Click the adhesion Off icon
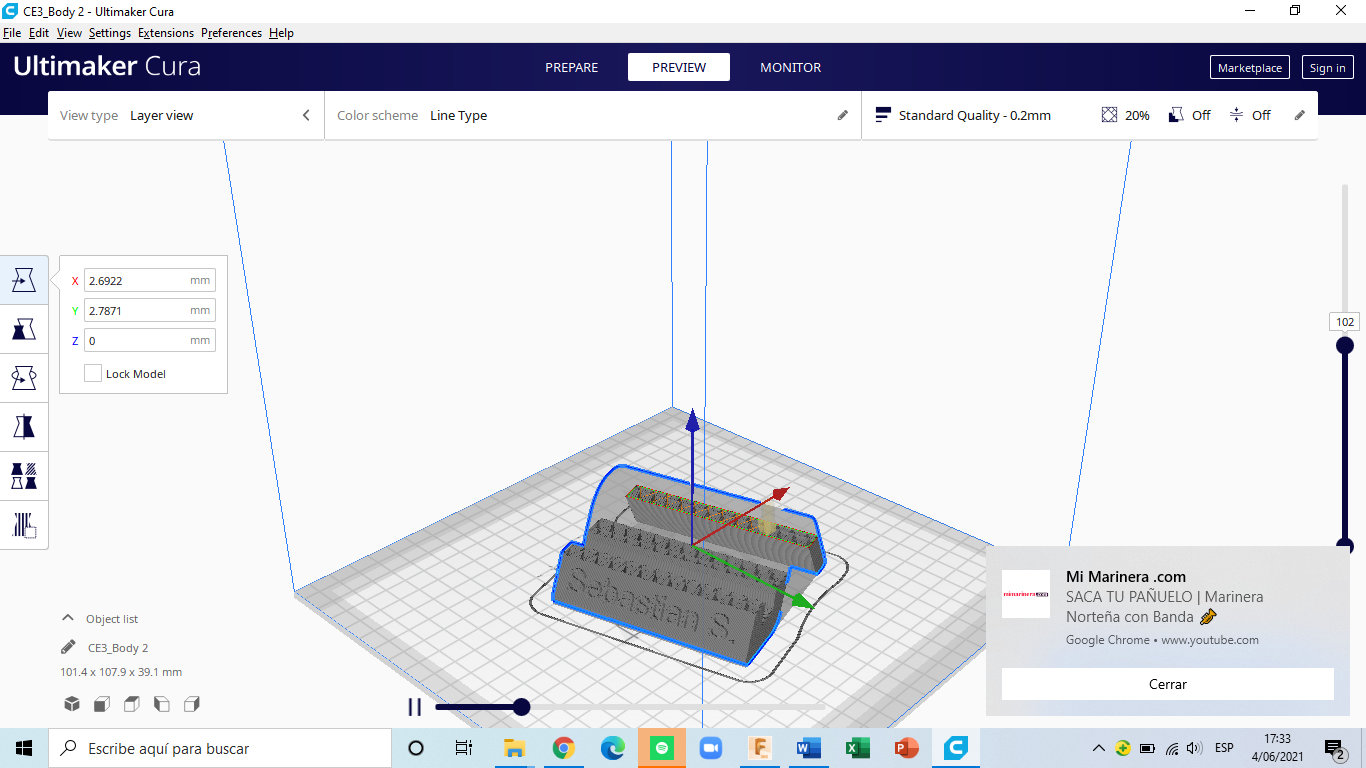Screen dimensions: 1366x768 (1236, 115)
